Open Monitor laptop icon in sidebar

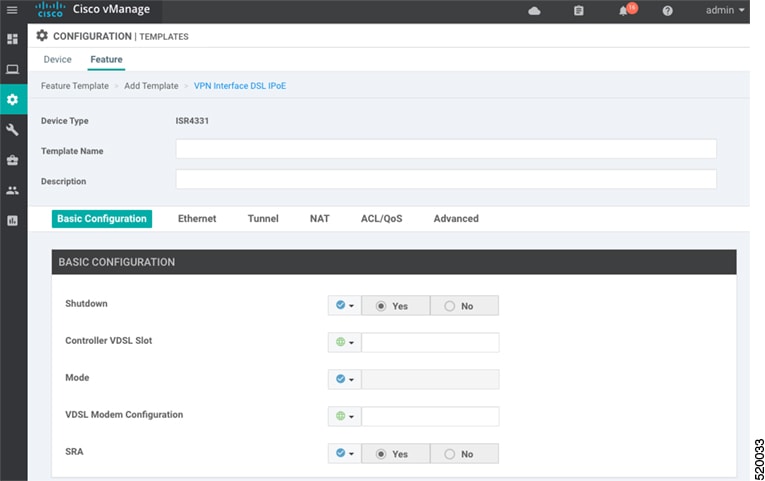click(13, 69)
